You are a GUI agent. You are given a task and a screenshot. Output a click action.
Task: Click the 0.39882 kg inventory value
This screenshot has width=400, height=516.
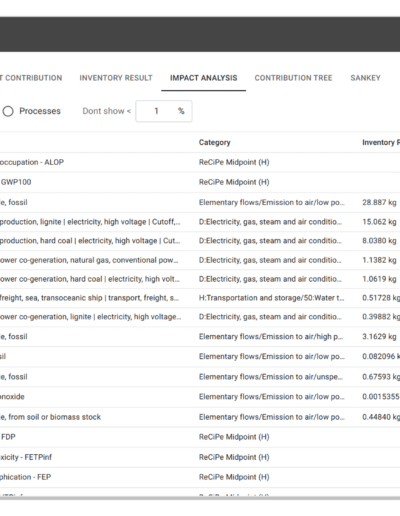click(x=381, y=317)
